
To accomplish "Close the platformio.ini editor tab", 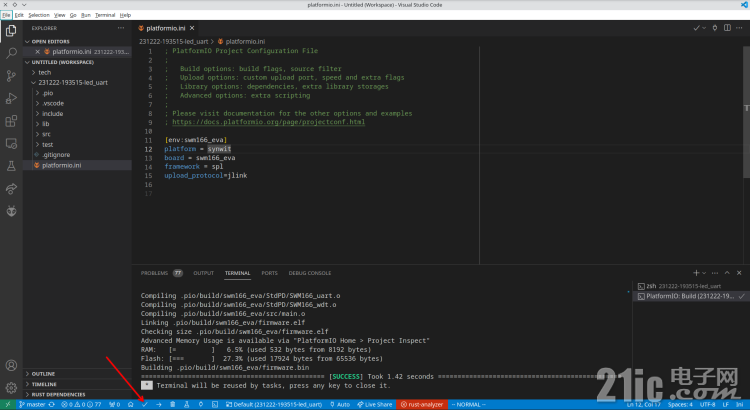I will pyautogui.click(x=192, y=28).
